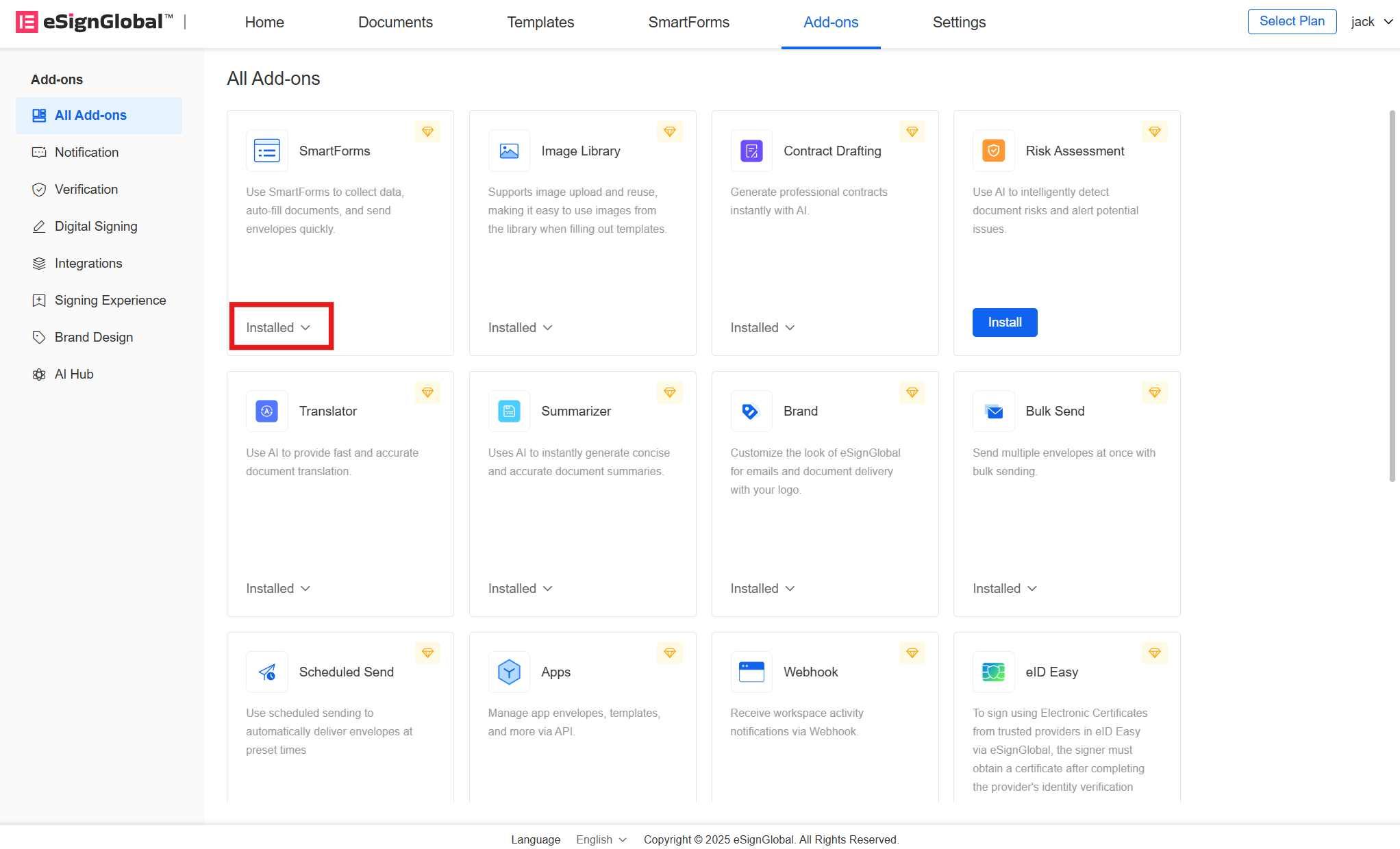Expand the Brand Installed dropdown
The width and height of the screenshot is (1400, 849).
pos(762,588)
